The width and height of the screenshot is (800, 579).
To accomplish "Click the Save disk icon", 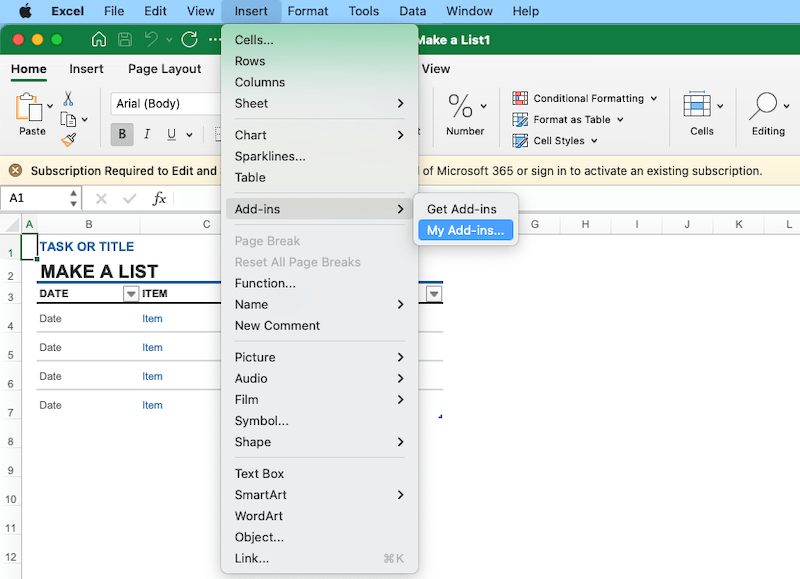I will pos(125,39).
